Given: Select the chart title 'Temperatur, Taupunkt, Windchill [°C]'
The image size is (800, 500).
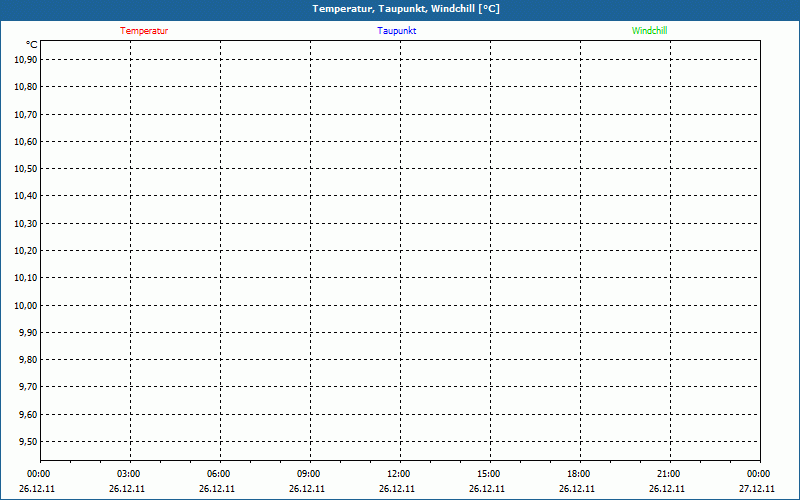Looking at the screenshot, I should (x=406, y=9).
